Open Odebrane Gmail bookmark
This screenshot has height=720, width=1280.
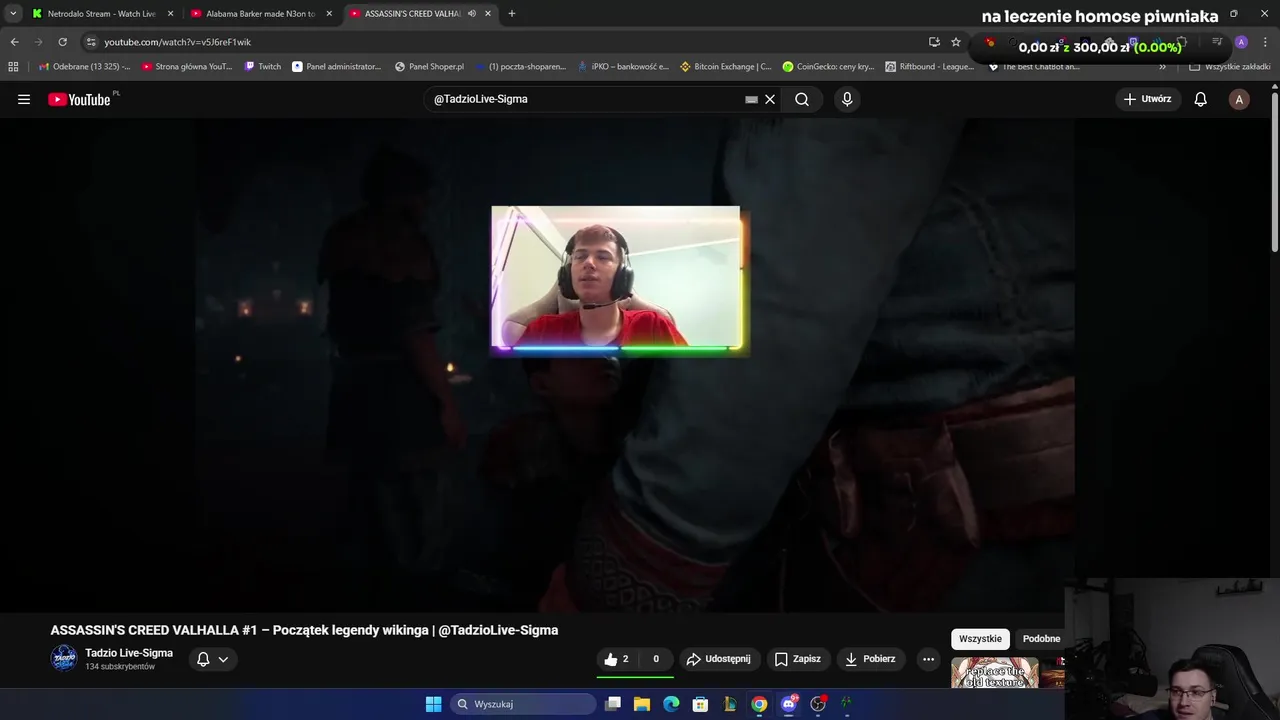84,67
